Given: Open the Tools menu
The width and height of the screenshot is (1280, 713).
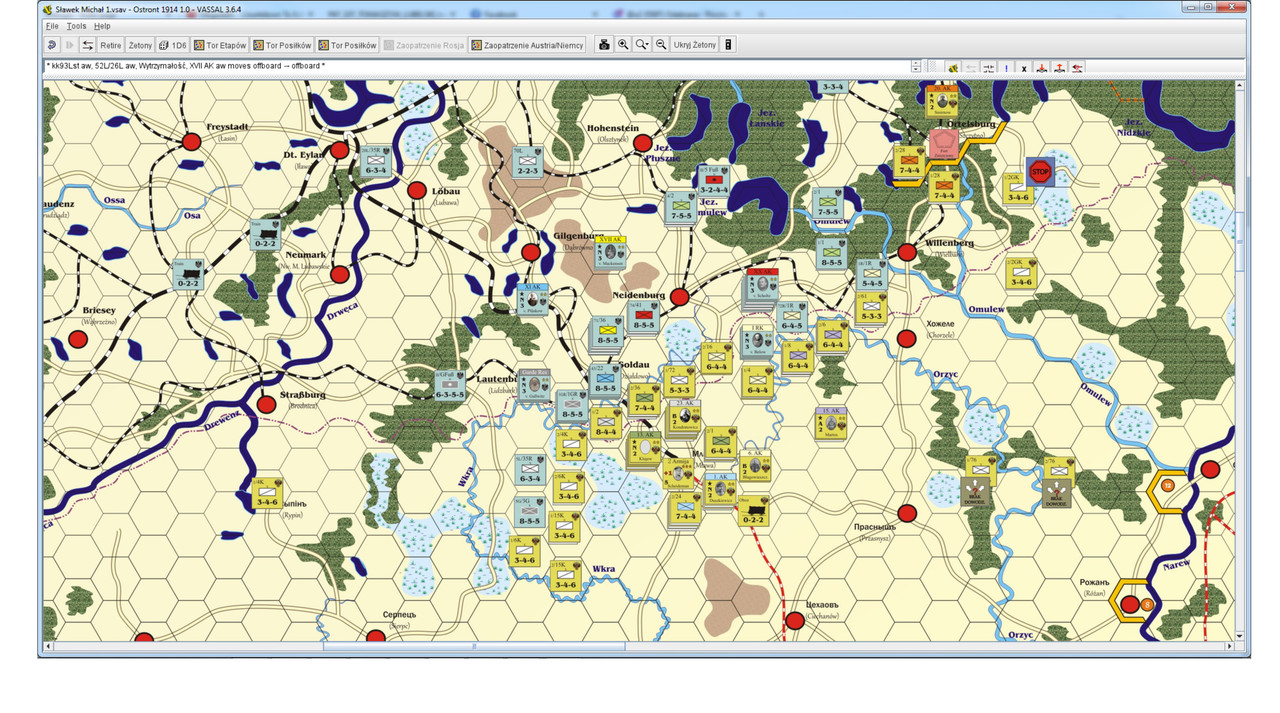Looking at the screenshot, I should pos(76,26).
